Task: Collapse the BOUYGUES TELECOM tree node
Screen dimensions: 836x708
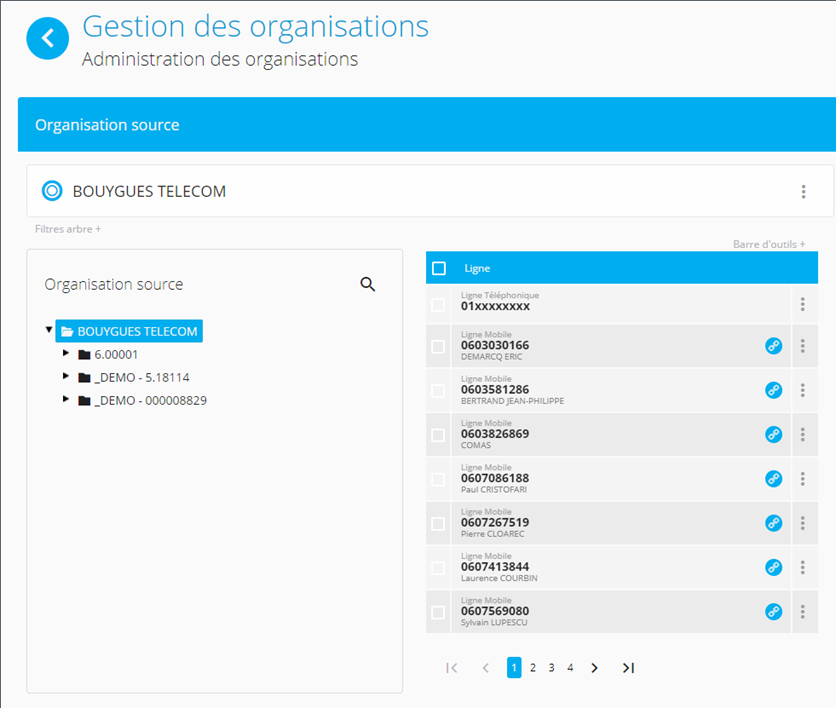Action: click(49, 330)
